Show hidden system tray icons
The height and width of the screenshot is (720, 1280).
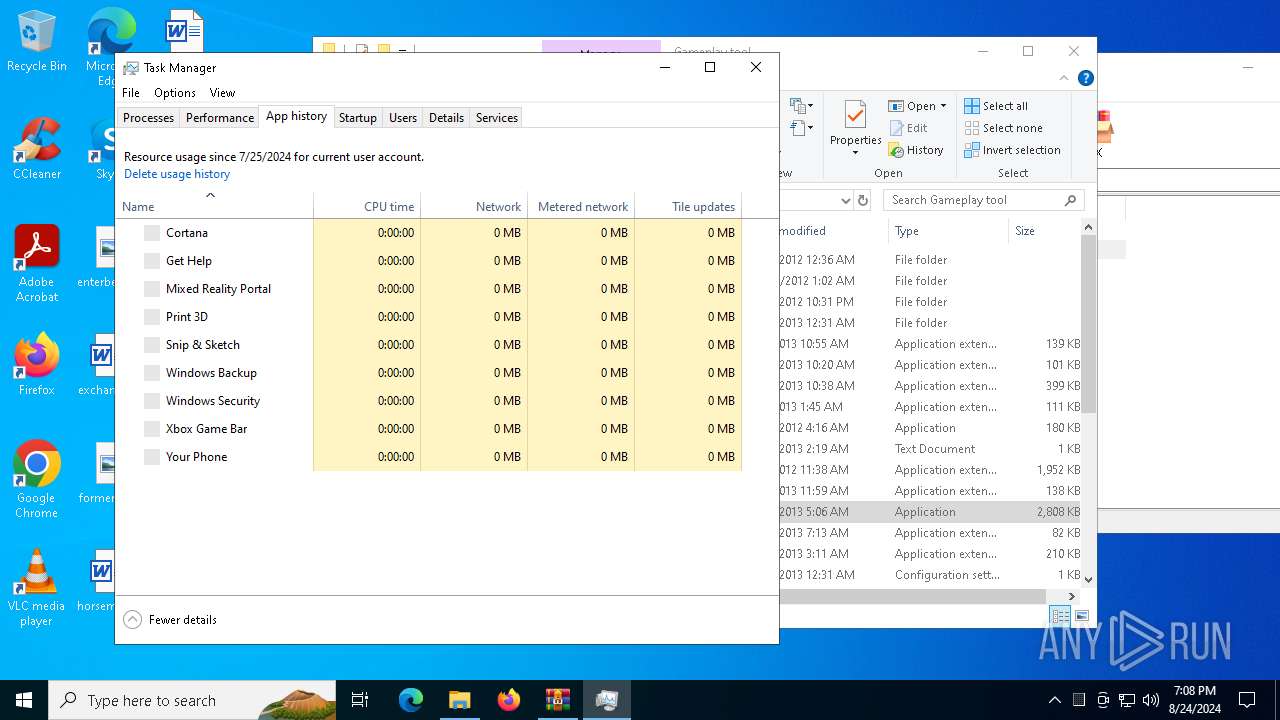point(1054,700)
